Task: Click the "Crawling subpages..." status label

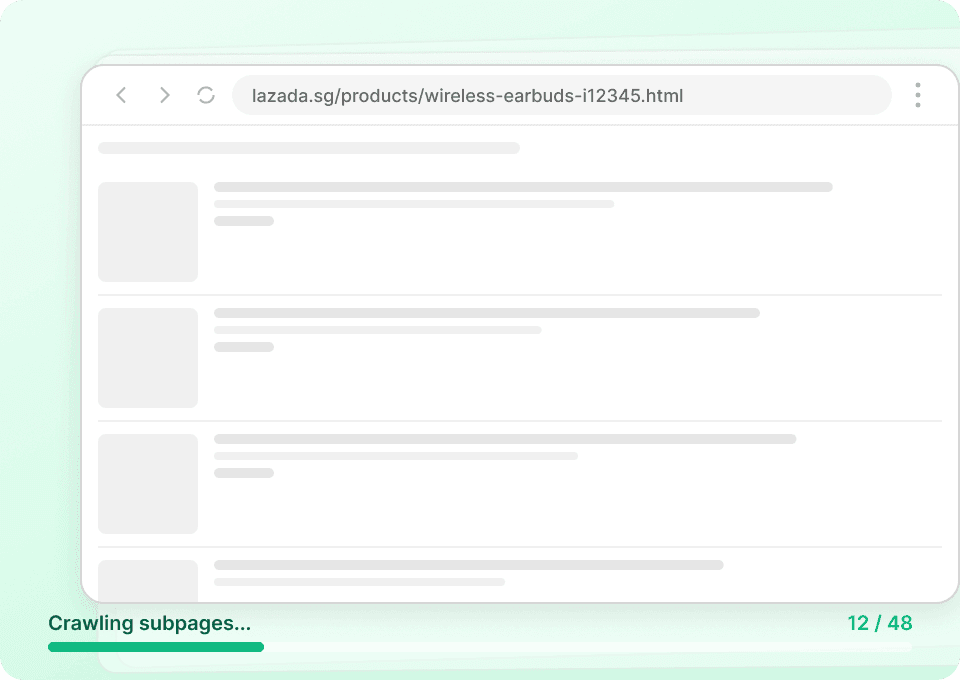Action: point(149,623)
